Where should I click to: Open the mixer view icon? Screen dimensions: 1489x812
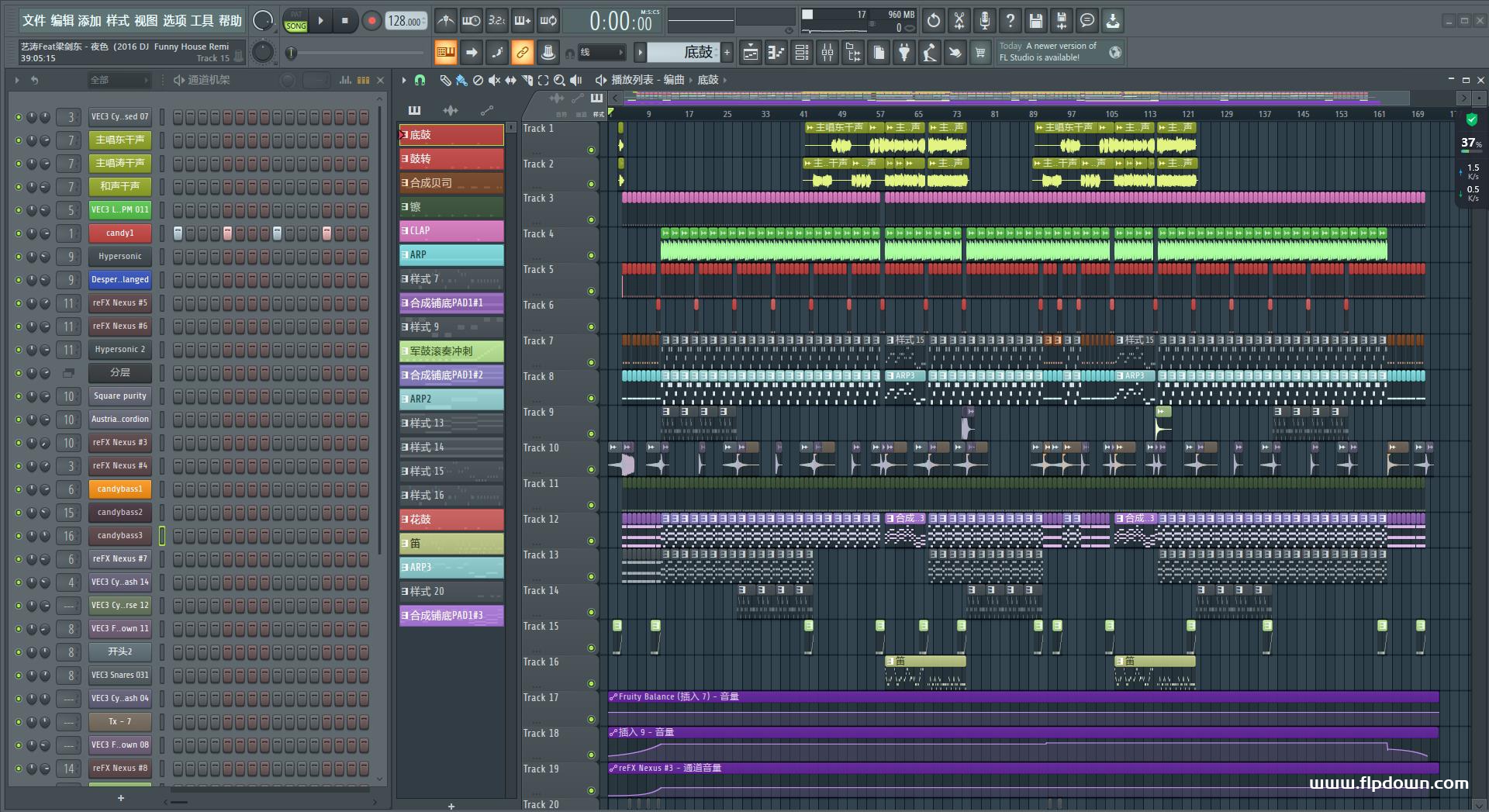[x=827, y=53]
